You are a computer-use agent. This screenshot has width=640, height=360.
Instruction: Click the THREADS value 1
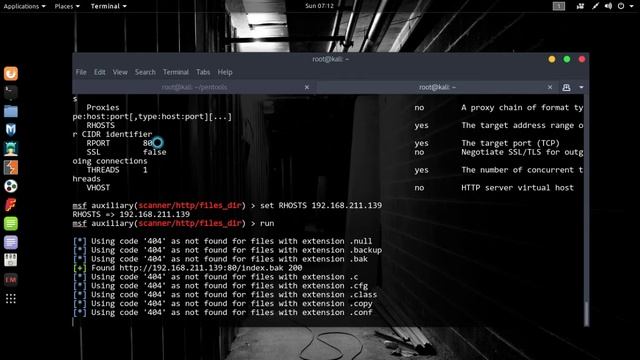pyautogui.click(x=145, y=170)
